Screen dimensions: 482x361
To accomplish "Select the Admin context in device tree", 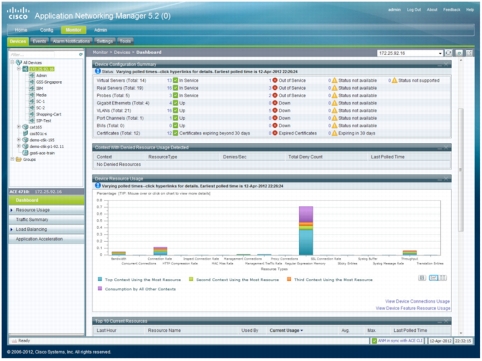I will pyautogui.click(x=41, y=75).
